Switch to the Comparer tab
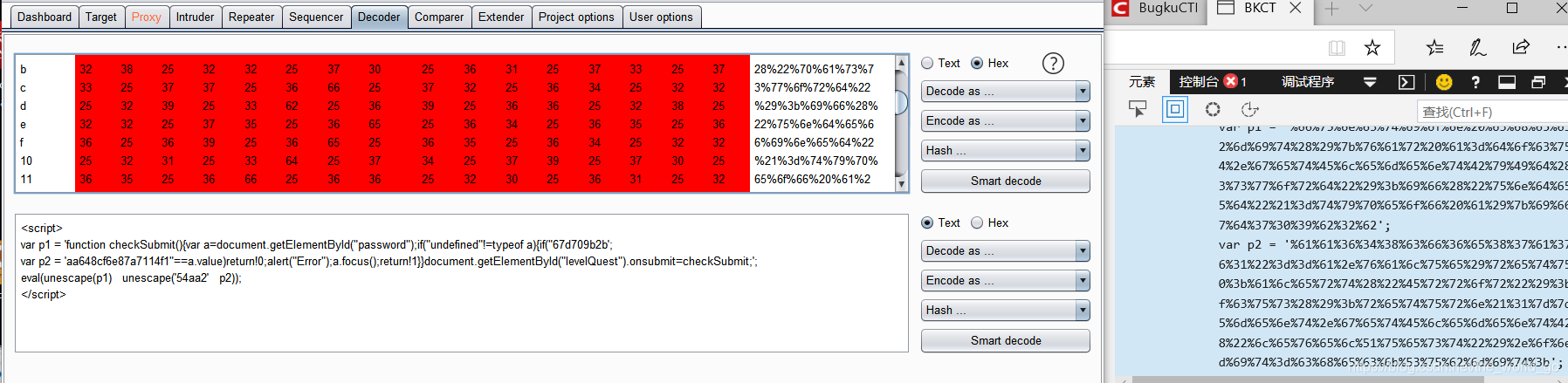Viewport: 1568px width, 383px height. click(x=439, y=17)
